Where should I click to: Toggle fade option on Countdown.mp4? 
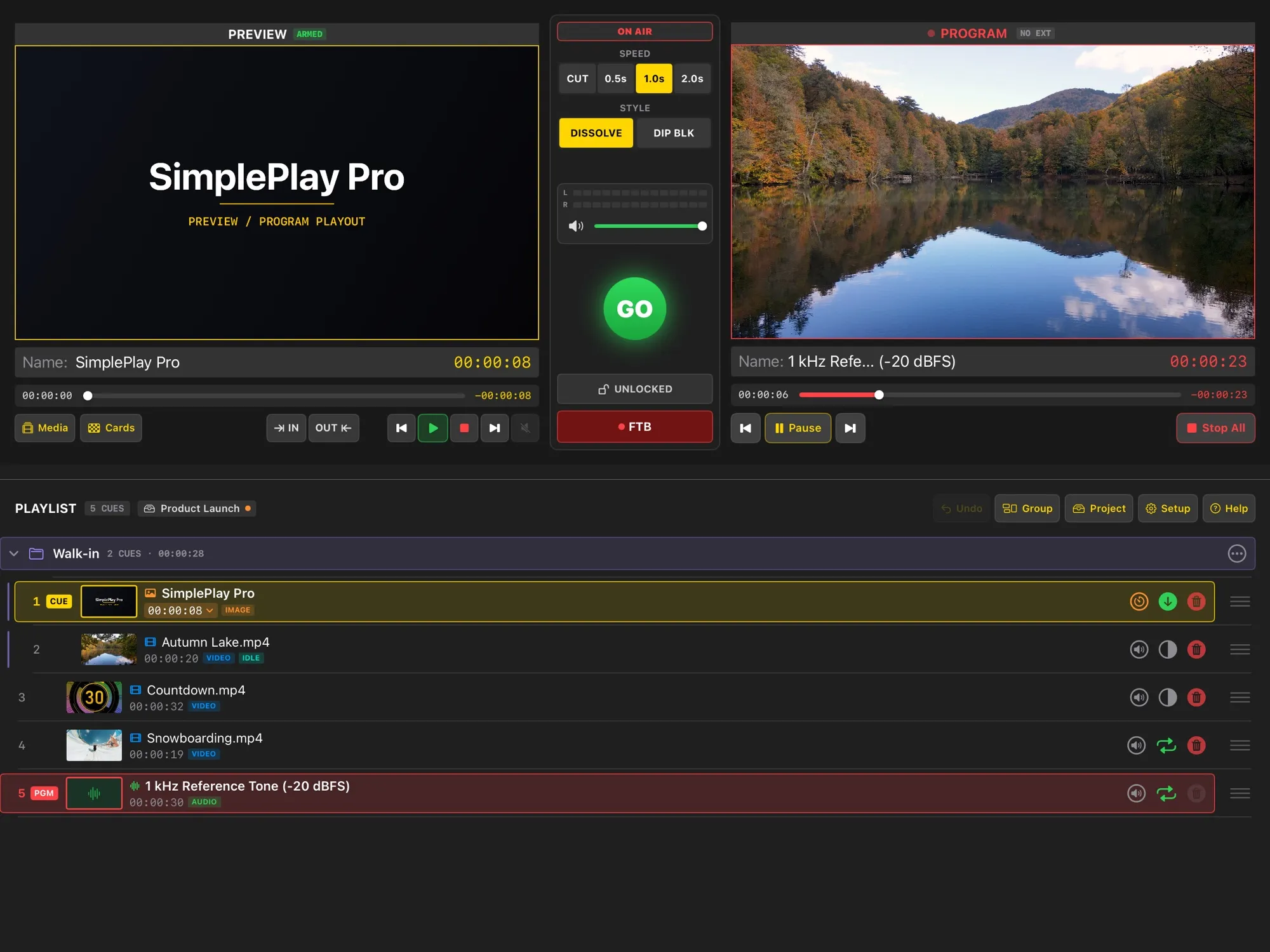pos(1168,697)
